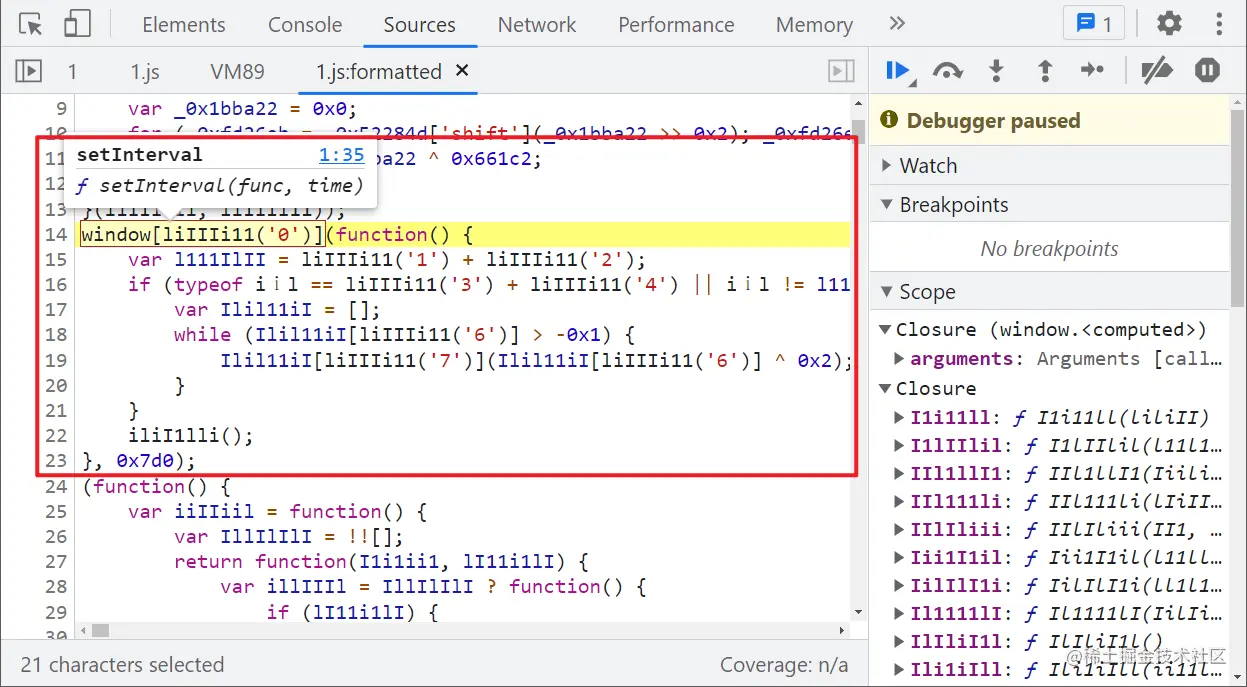Toggle the debugger sidebar panel icon
1247x687 pixels.
842,71
